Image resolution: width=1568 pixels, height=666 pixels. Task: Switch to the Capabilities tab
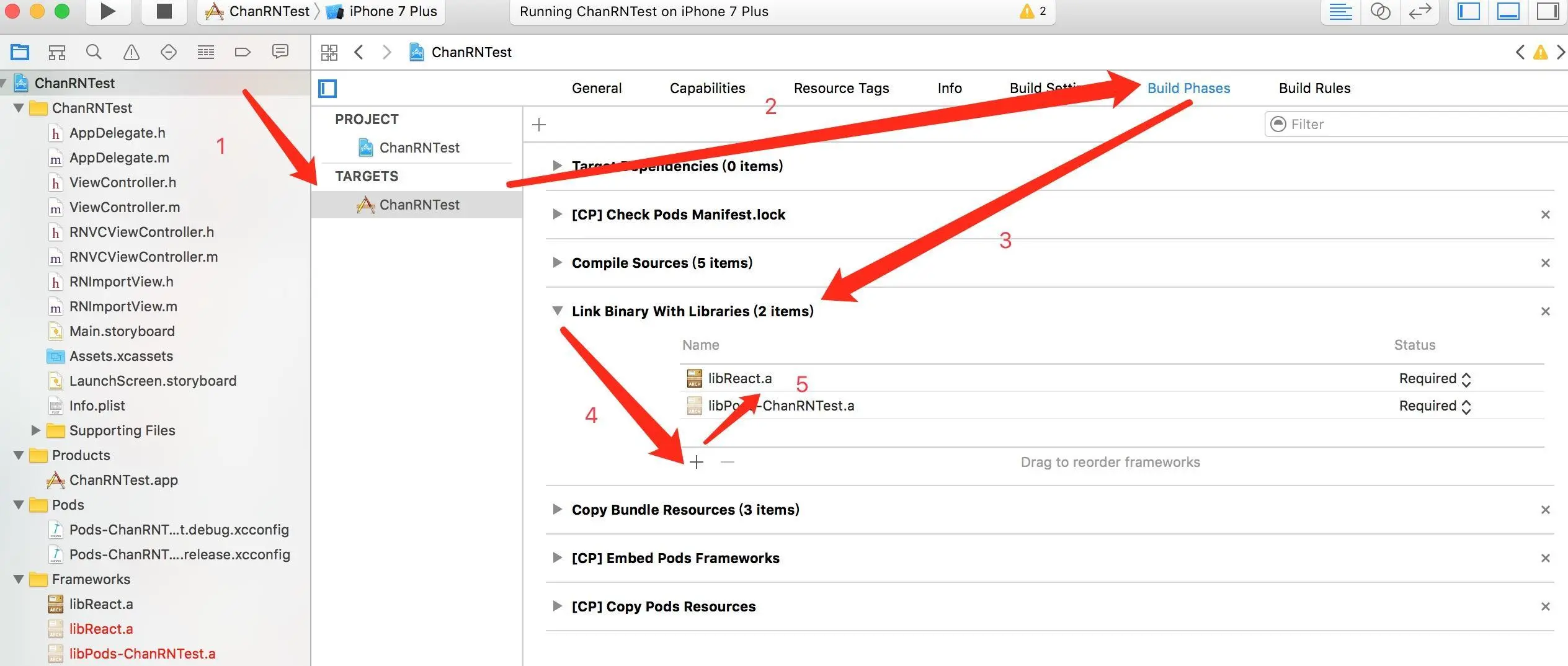point(708,88)
